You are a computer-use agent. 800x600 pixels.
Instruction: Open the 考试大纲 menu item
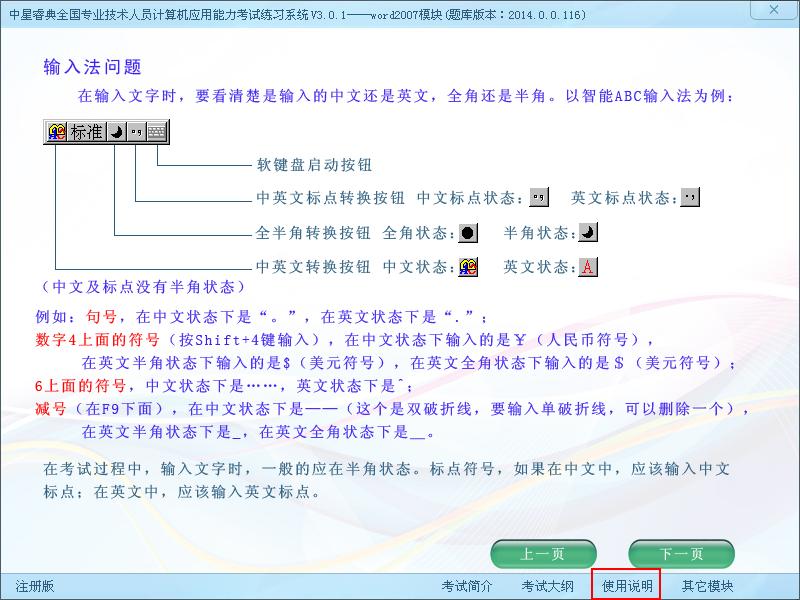pyautogui.click(x=547, y=586)
